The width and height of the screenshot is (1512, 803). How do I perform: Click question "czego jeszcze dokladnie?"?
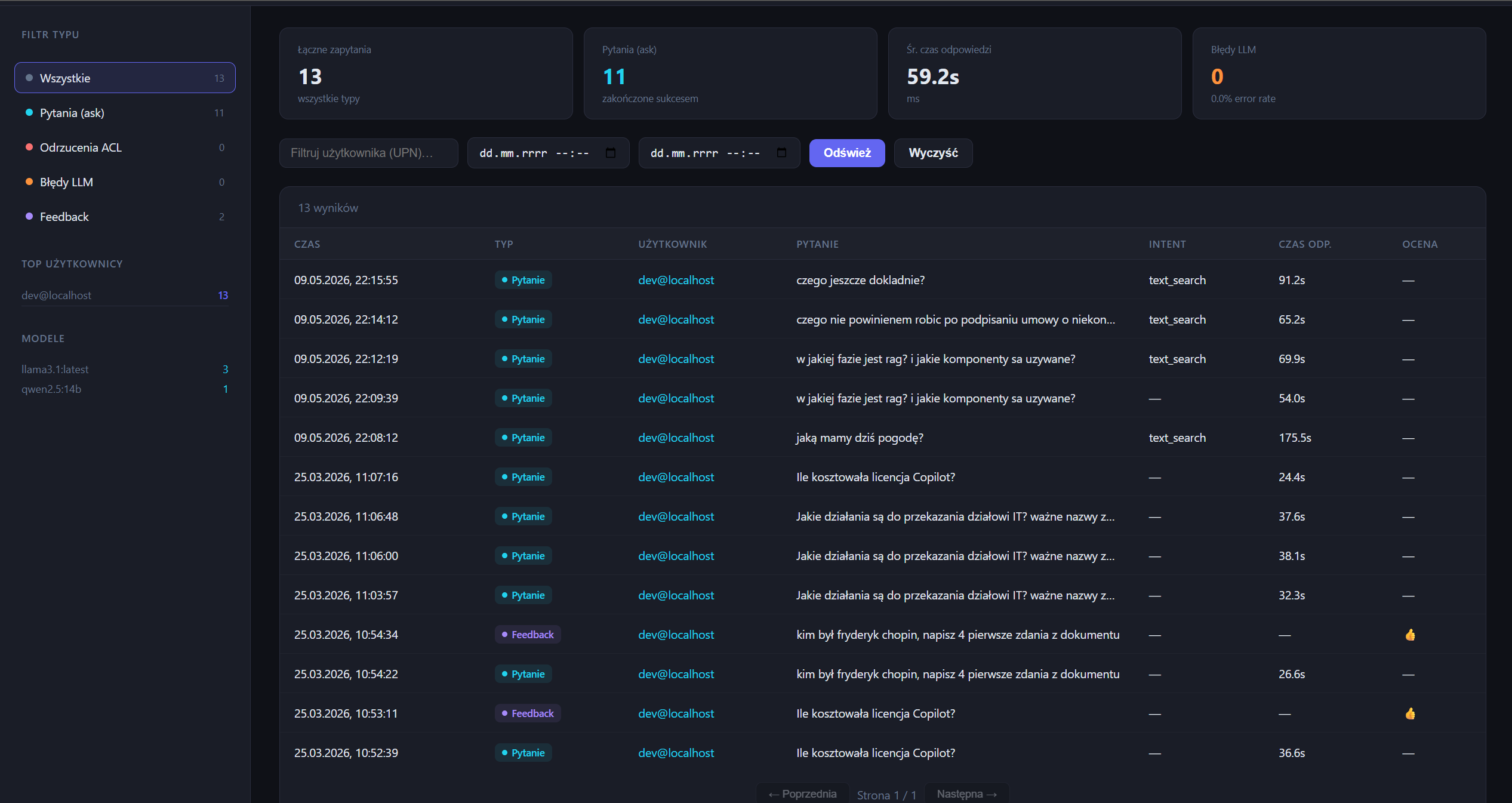860,280
